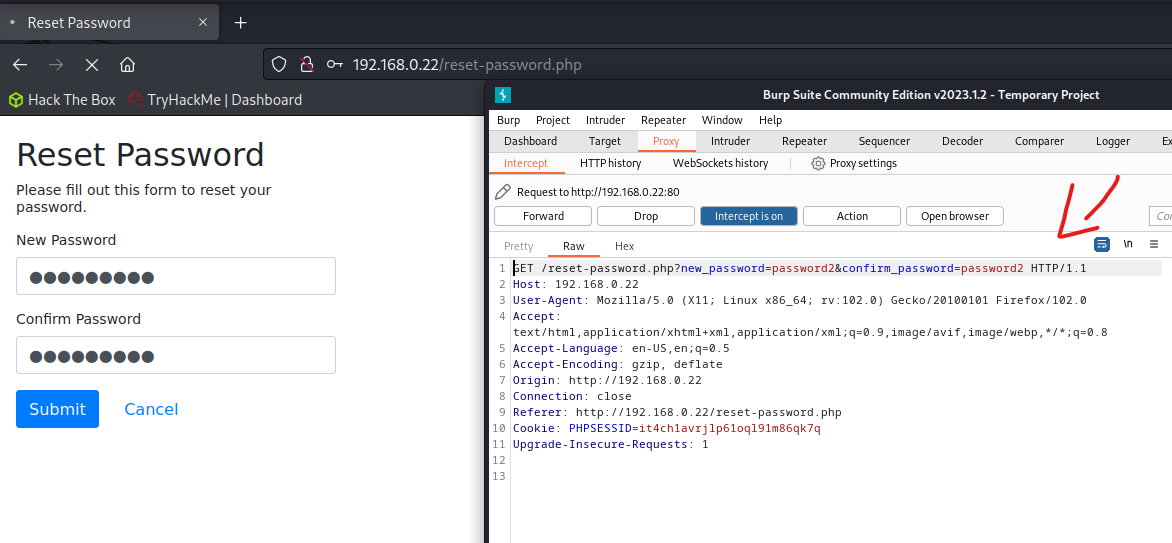Close the Reset Password tab
This screenshot has height=543, width=1172.
click(203, 22)
